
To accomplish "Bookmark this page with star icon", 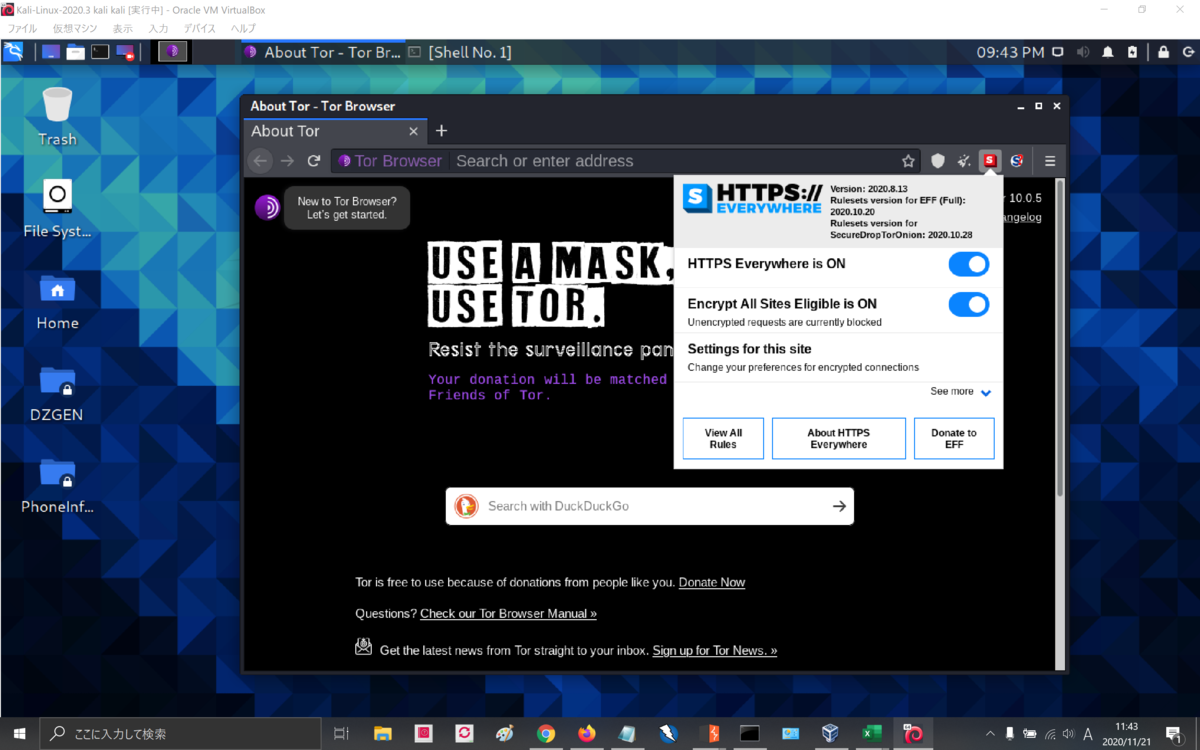I will [908, 160].
